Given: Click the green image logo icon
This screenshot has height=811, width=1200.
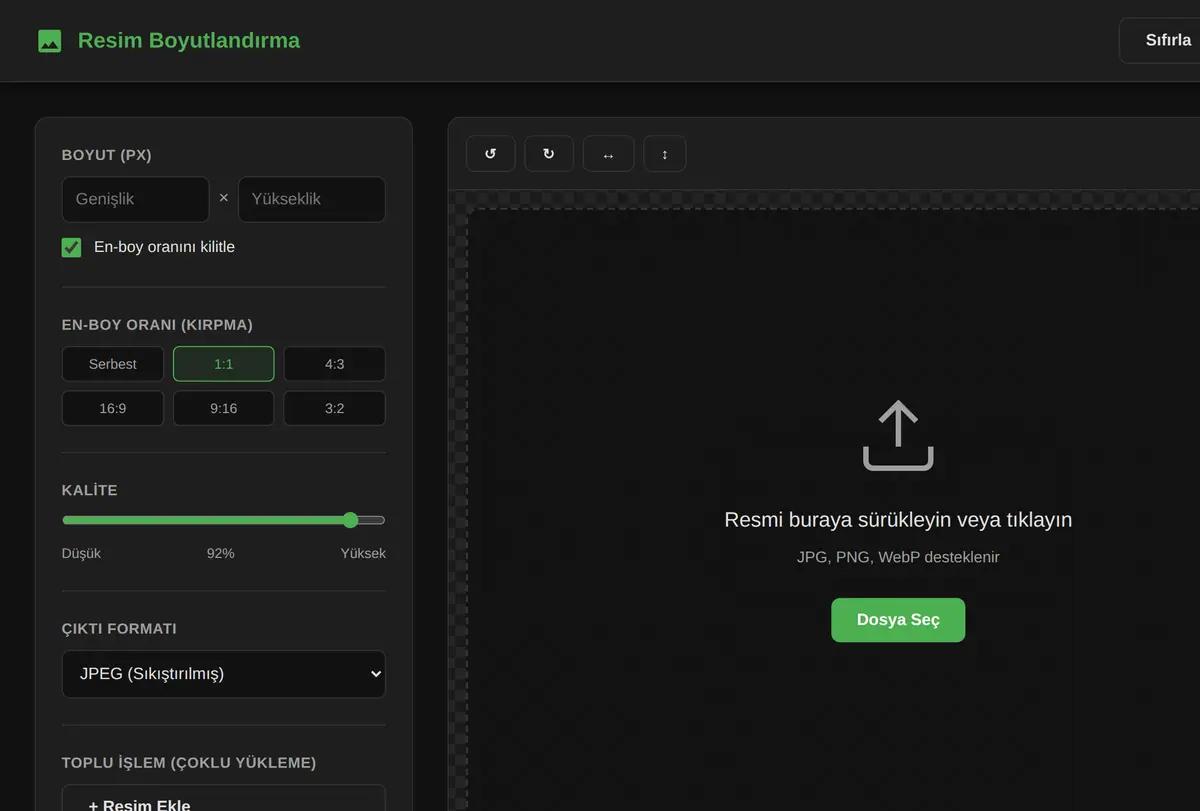Looking at the screenshot, I should click(x=50, y=41).
